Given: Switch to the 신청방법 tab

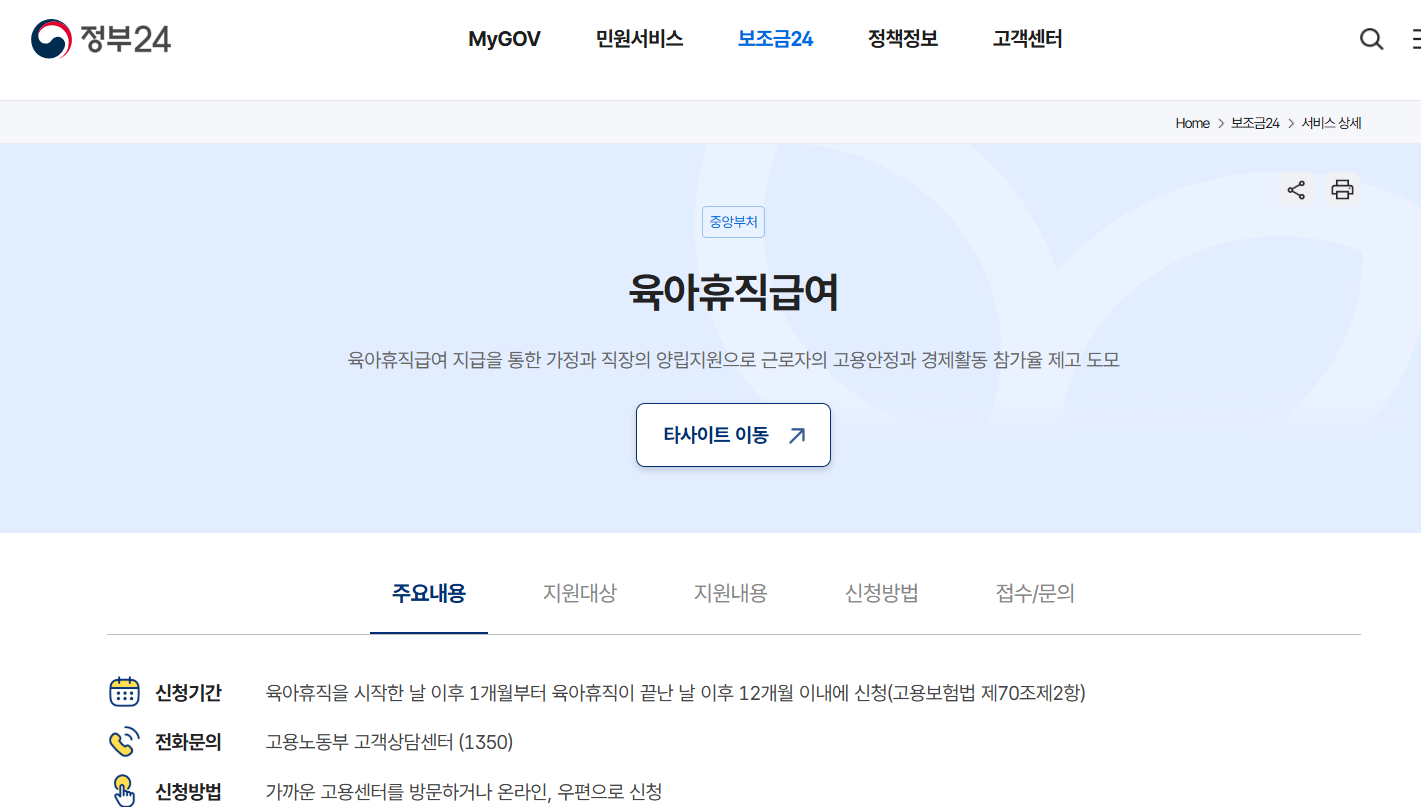Looking at the screenshot, I should click(x=882, y=593).
